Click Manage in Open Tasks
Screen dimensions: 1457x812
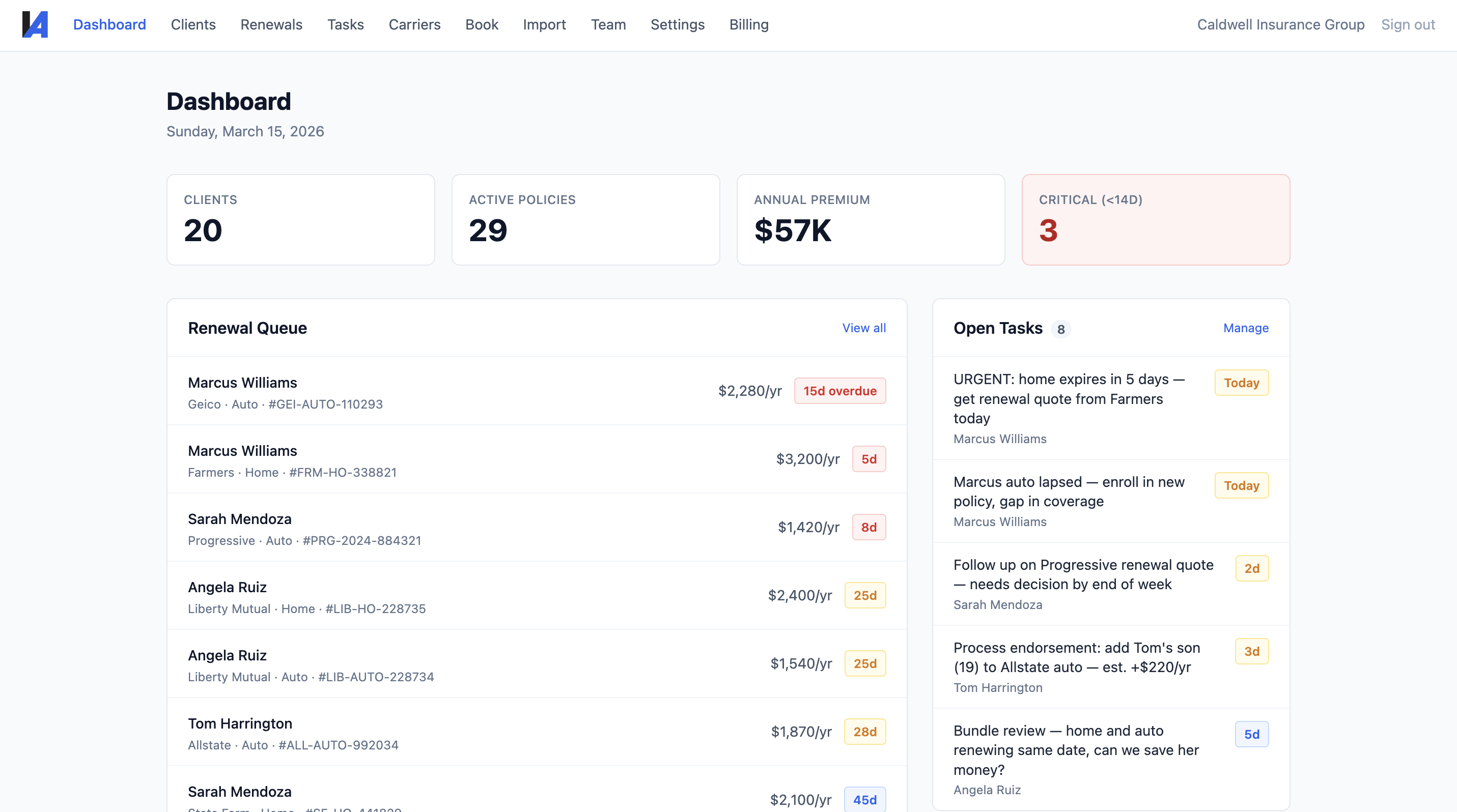(x=1245, y=328)
